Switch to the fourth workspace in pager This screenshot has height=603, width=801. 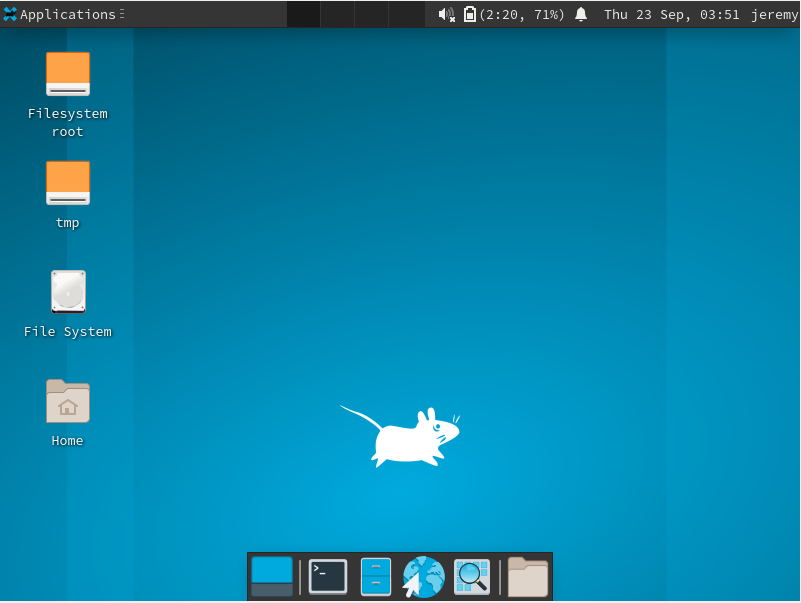click(x=406, y=14)
